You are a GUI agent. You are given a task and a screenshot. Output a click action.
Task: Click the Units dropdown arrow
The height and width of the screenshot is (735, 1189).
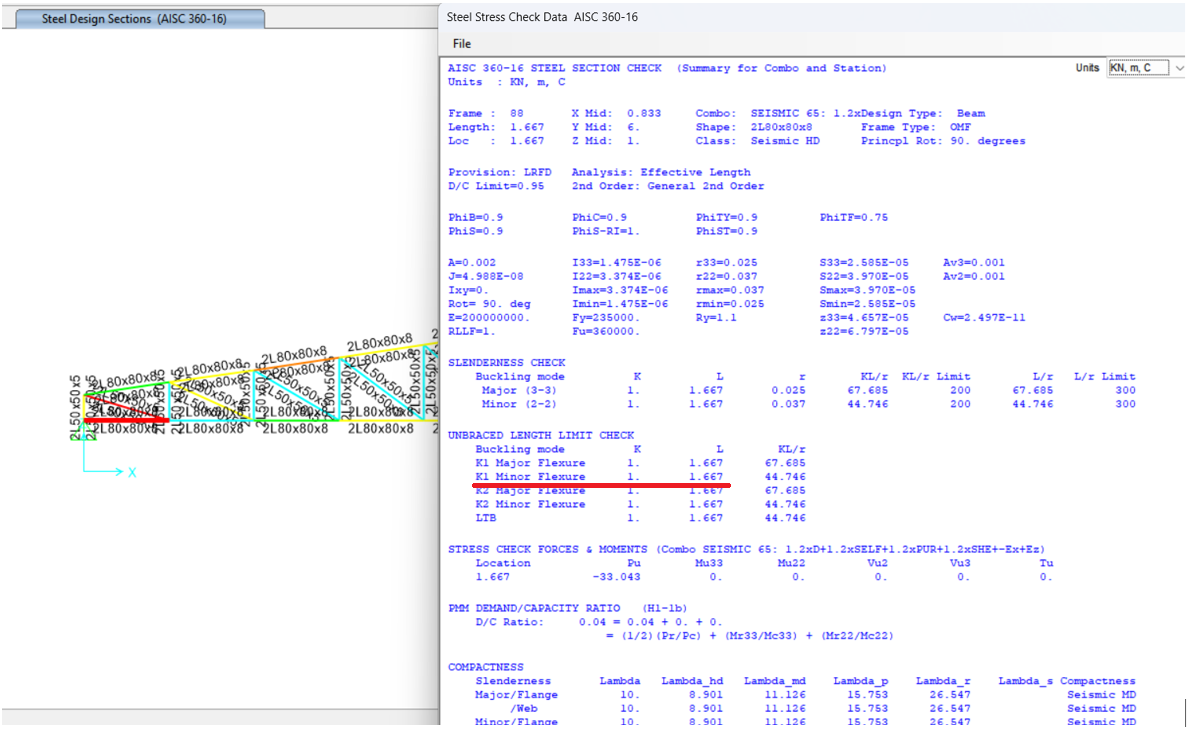click(x=1178, y=68)
